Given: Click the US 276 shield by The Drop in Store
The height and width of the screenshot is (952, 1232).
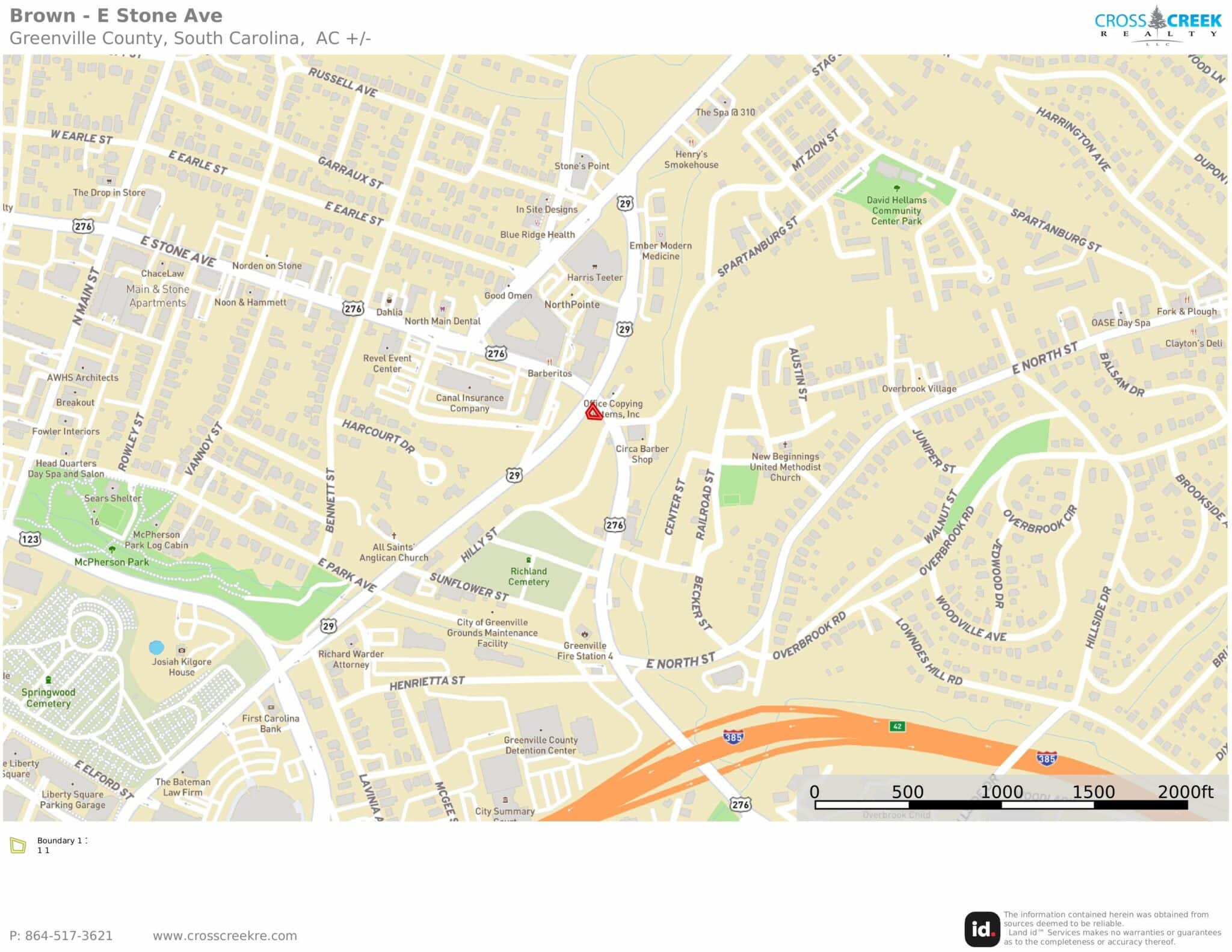Looking at the screenshot, I should click(83, 226).
